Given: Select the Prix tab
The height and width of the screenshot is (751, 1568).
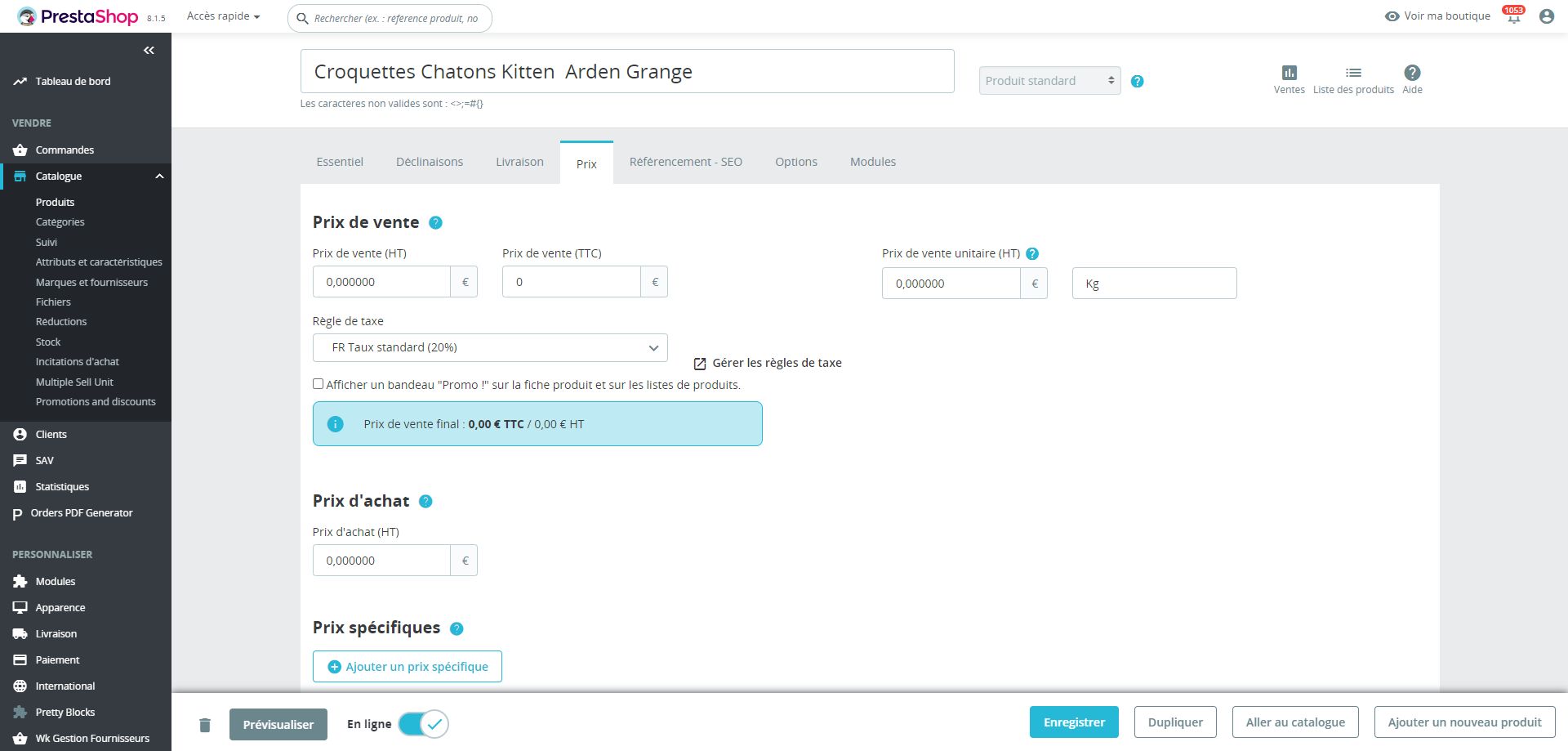Looking at the screenshot, I should 586,163.
